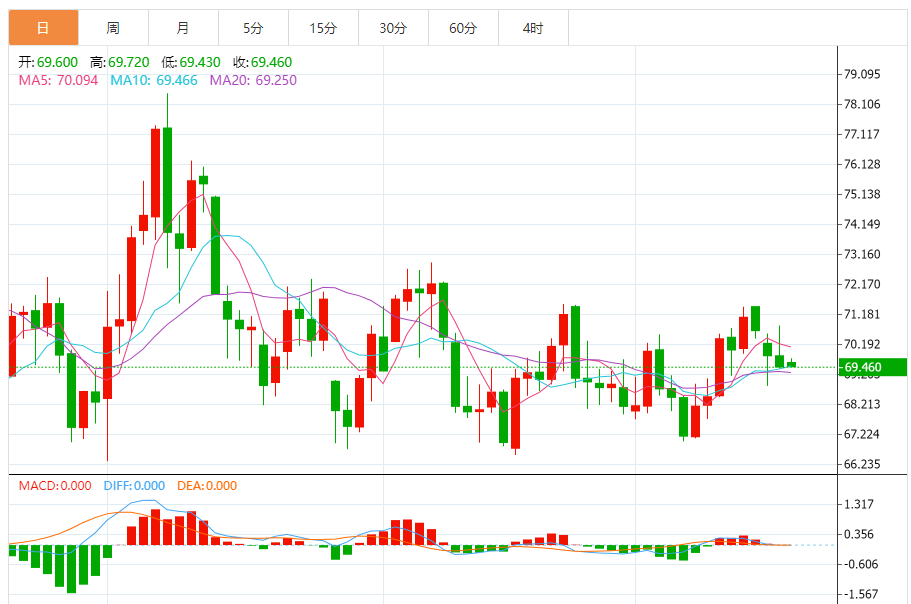Click the tallest green candlestick near 78.106

click(x=167, y=180)
